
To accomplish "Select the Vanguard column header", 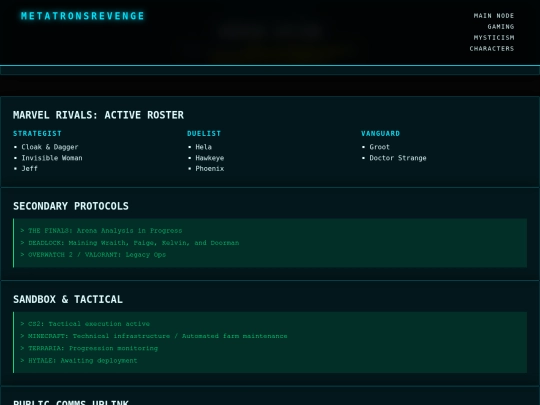I will pos(381,134).
